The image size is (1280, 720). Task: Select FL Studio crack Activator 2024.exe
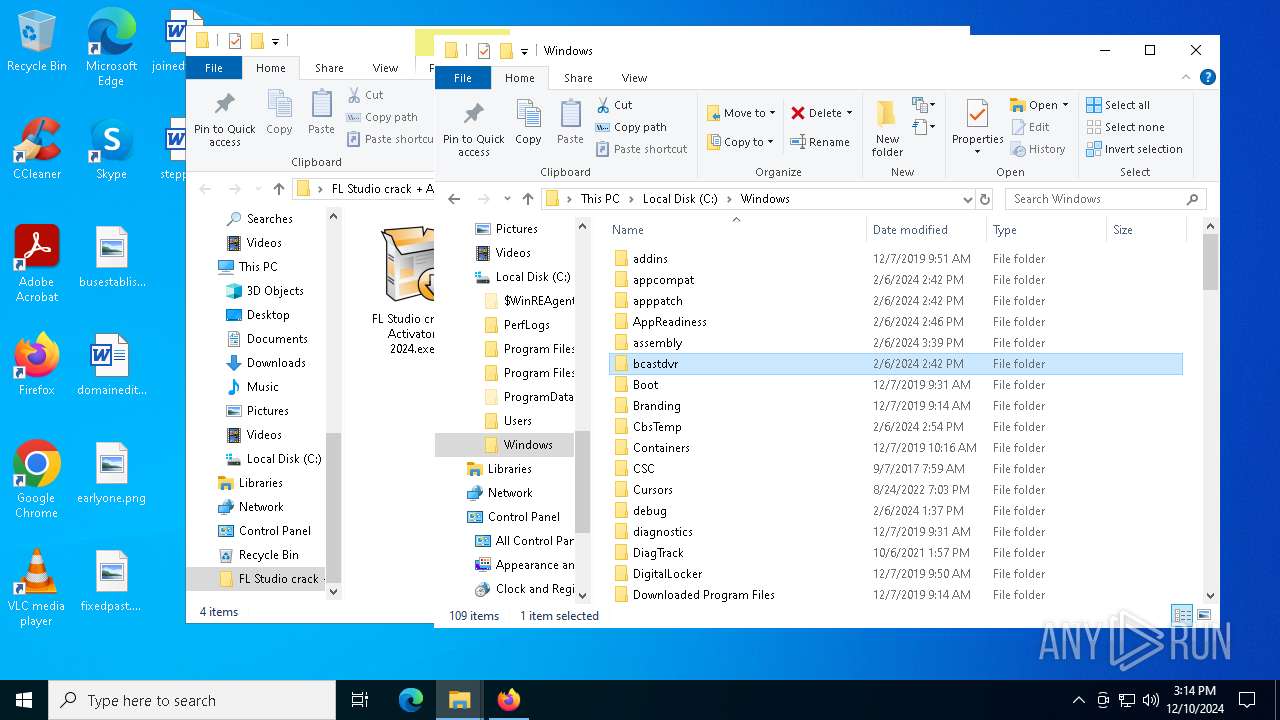point(405,292)
